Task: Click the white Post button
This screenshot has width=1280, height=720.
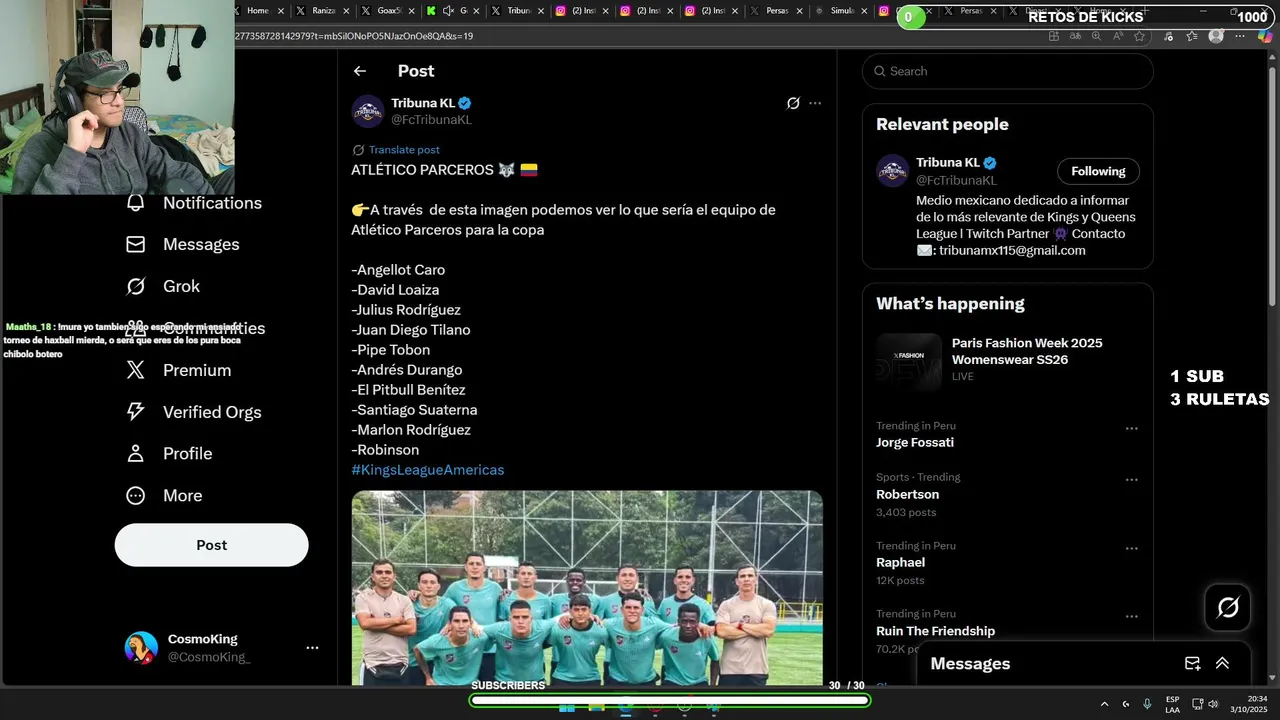Action: [211, 545]
